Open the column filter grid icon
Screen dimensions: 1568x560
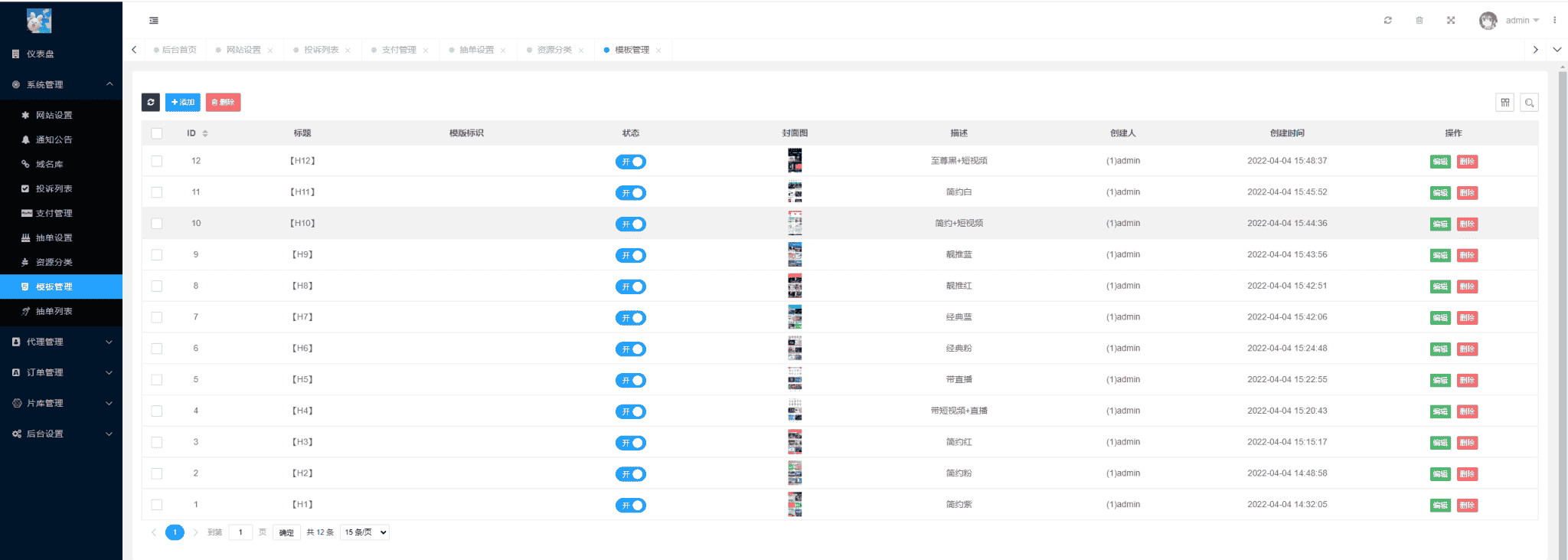(1504, 103)
